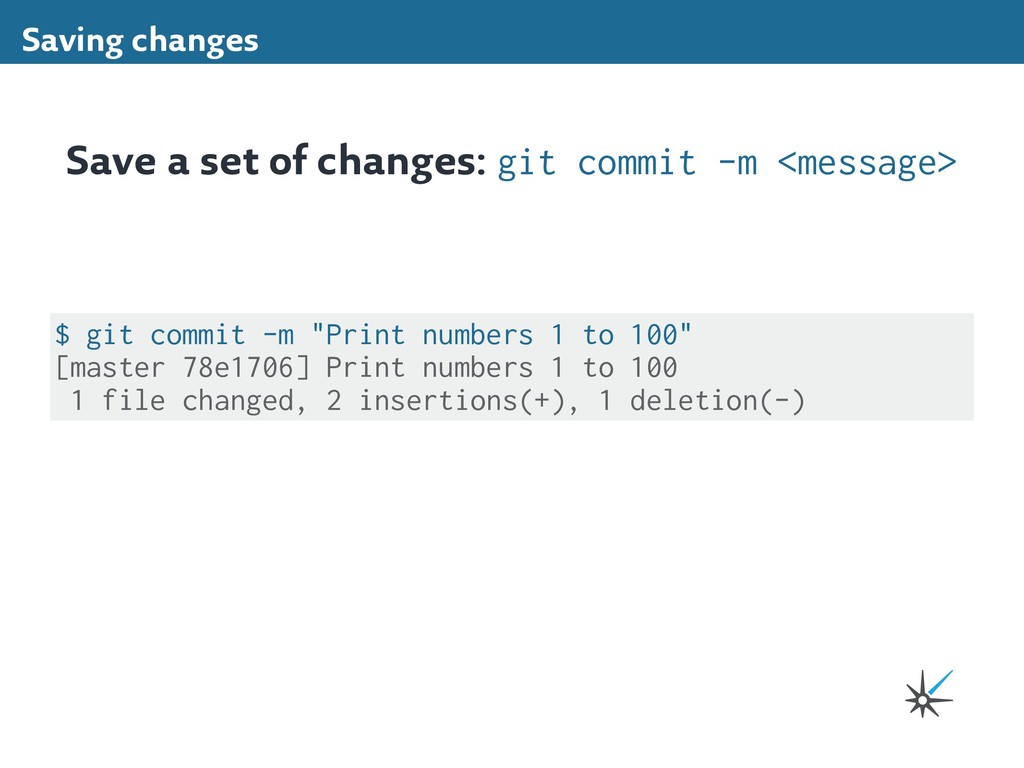The width and height of the screenshot is (1024, 768).
Task: Click 'Print numbers 1 to 100' output line
Action: coord(501,367)
